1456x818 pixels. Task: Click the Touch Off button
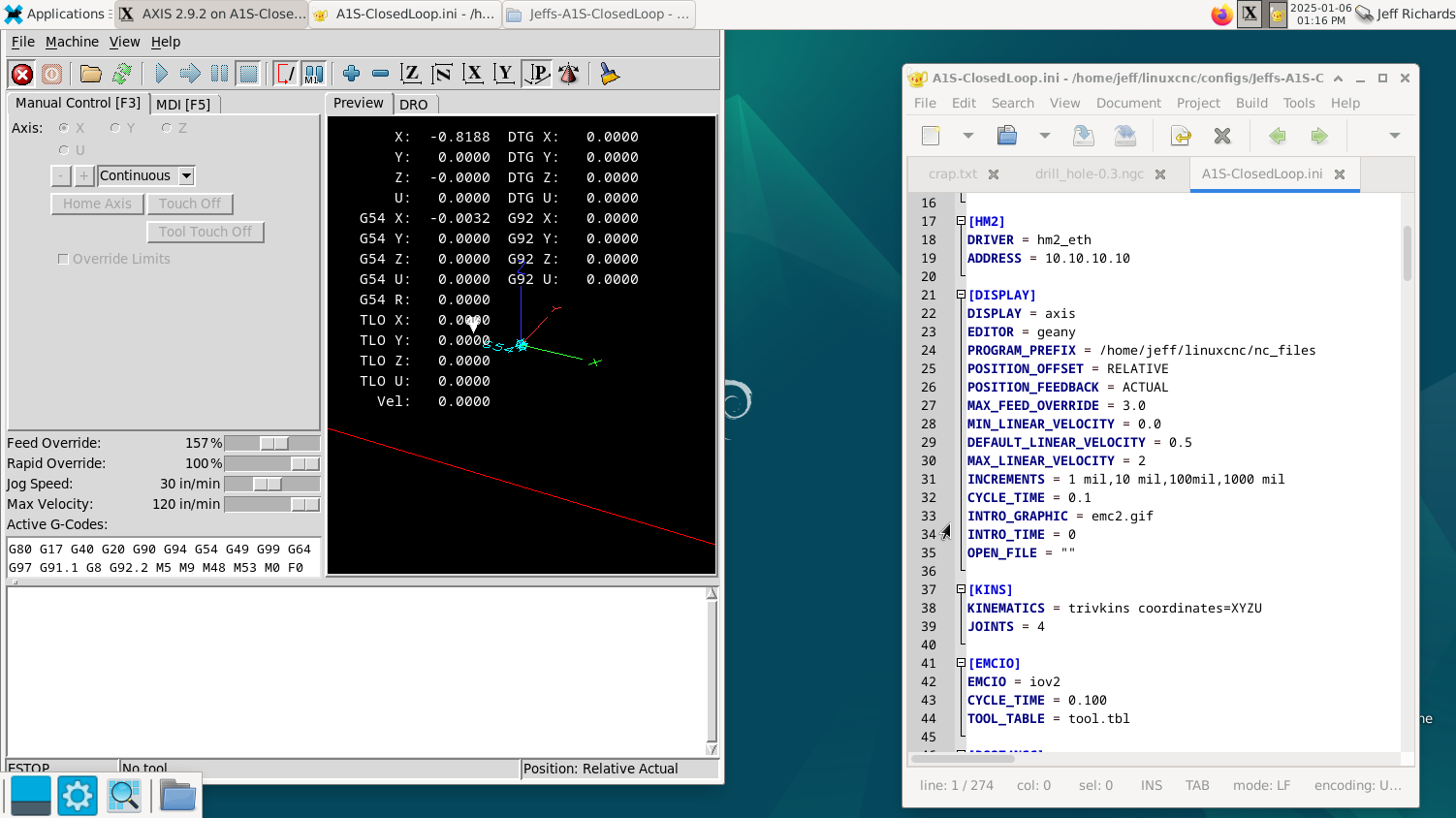point(190,204)
